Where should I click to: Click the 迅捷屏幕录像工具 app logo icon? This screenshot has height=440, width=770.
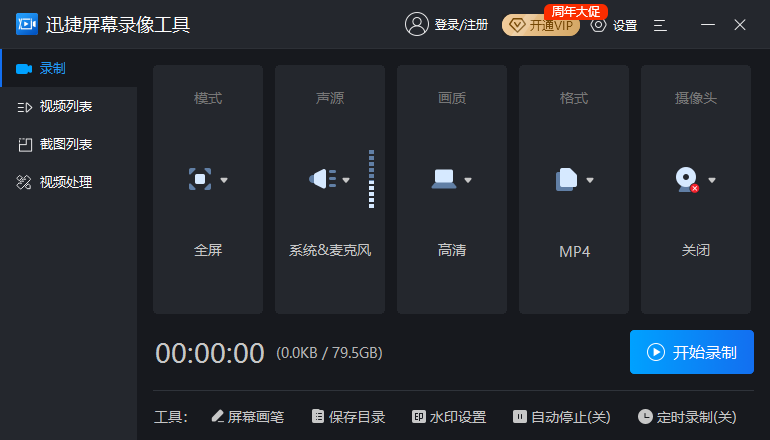(27, 24)
